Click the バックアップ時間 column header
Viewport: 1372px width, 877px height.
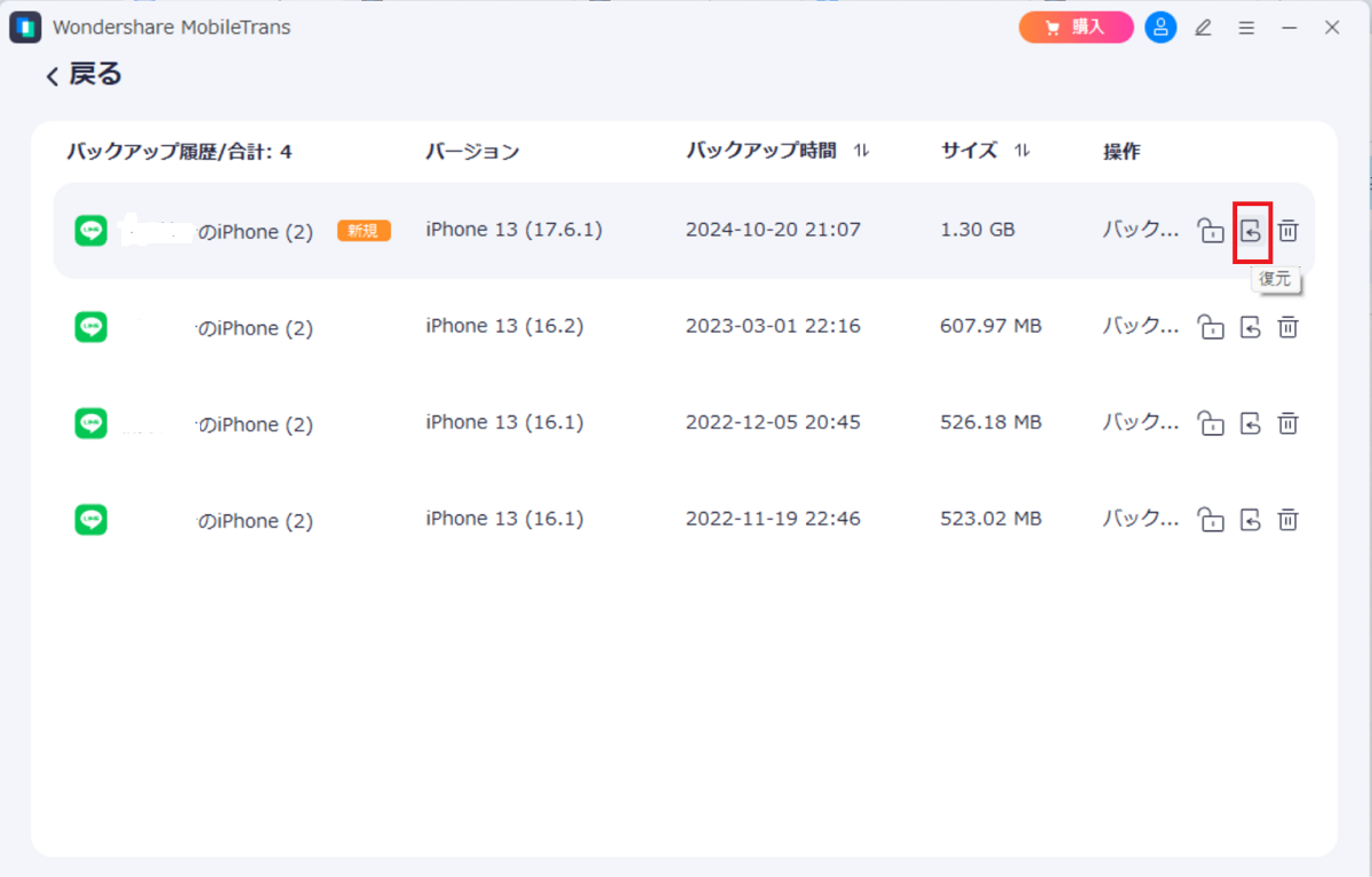761,150
